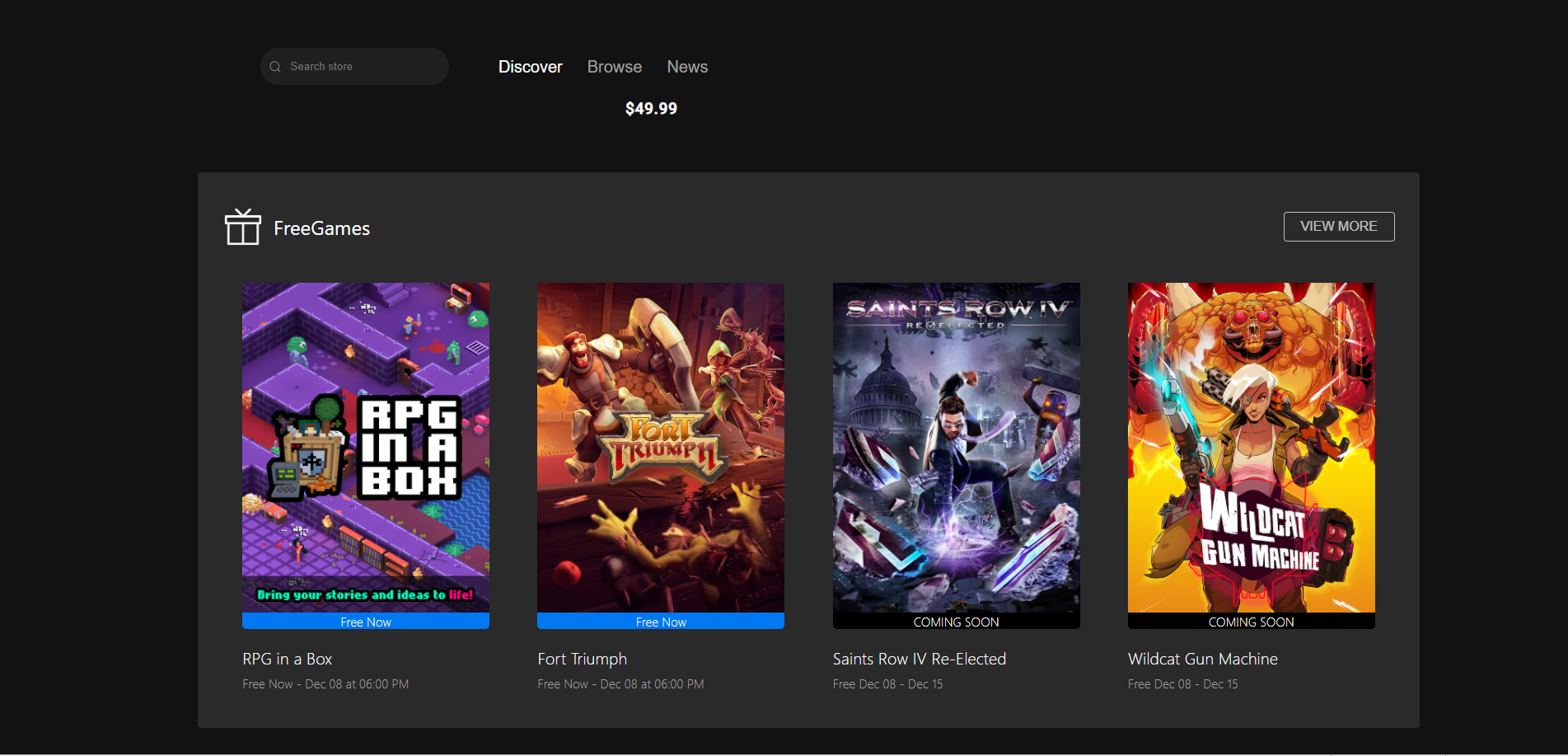Click COMING SOON banner on Saints Row IV

tap(957, 622)
